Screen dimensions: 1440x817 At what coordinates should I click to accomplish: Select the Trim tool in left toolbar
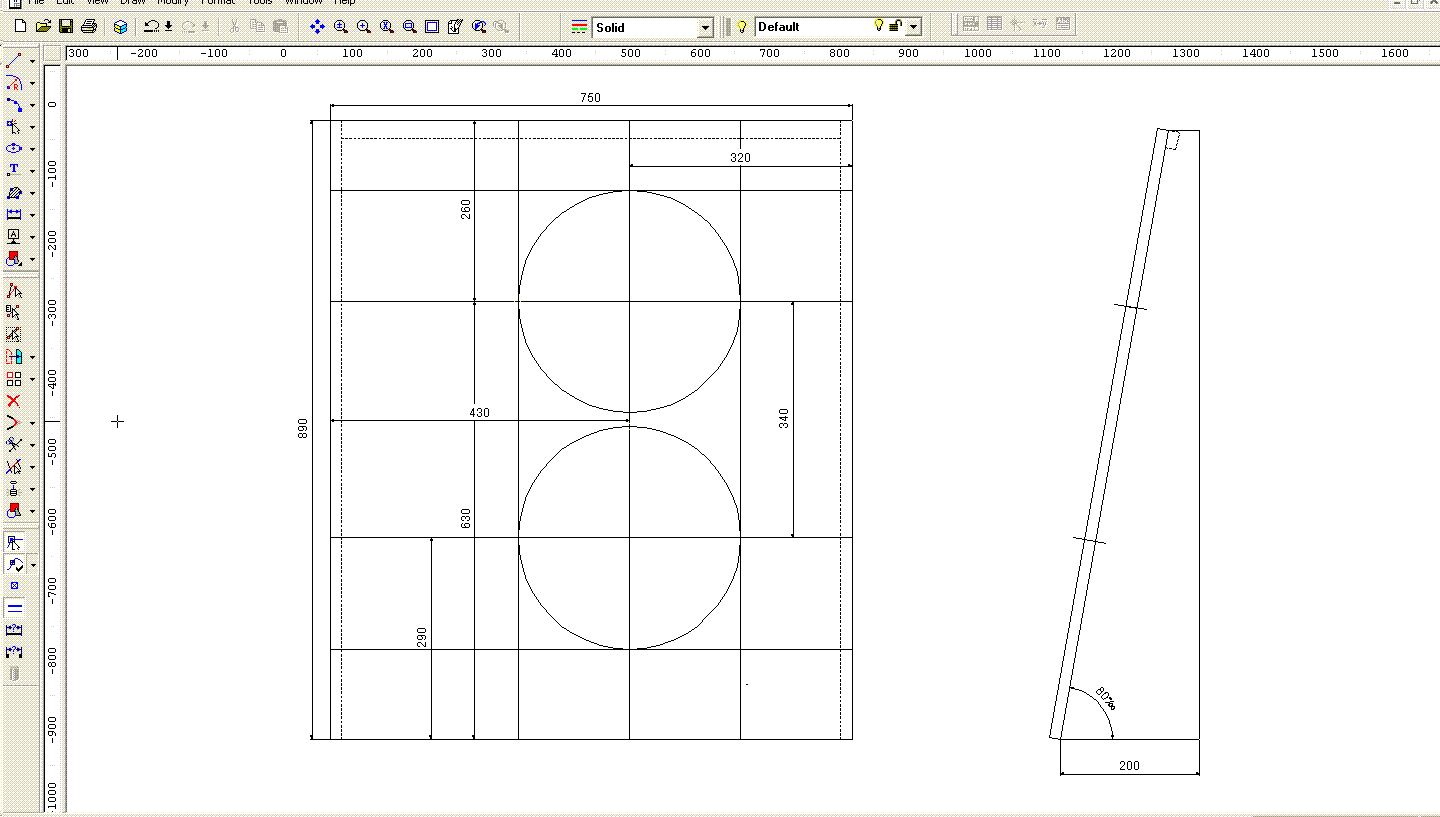14,444
